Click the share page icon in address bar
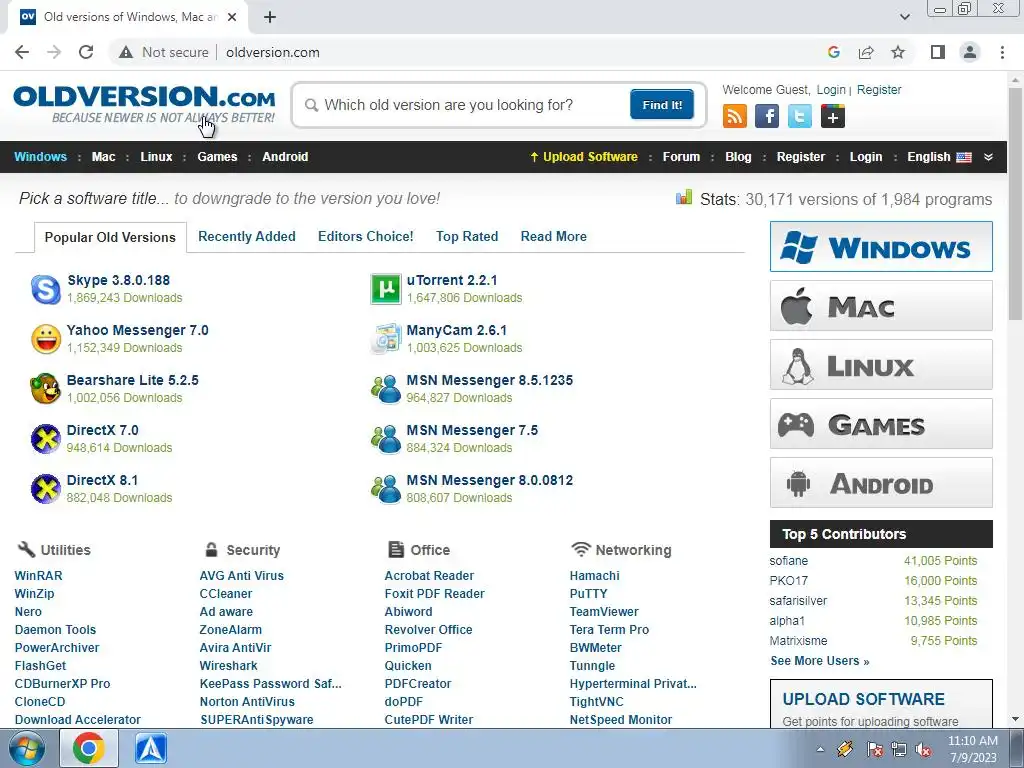1024x768 pixels. [866, 52]
